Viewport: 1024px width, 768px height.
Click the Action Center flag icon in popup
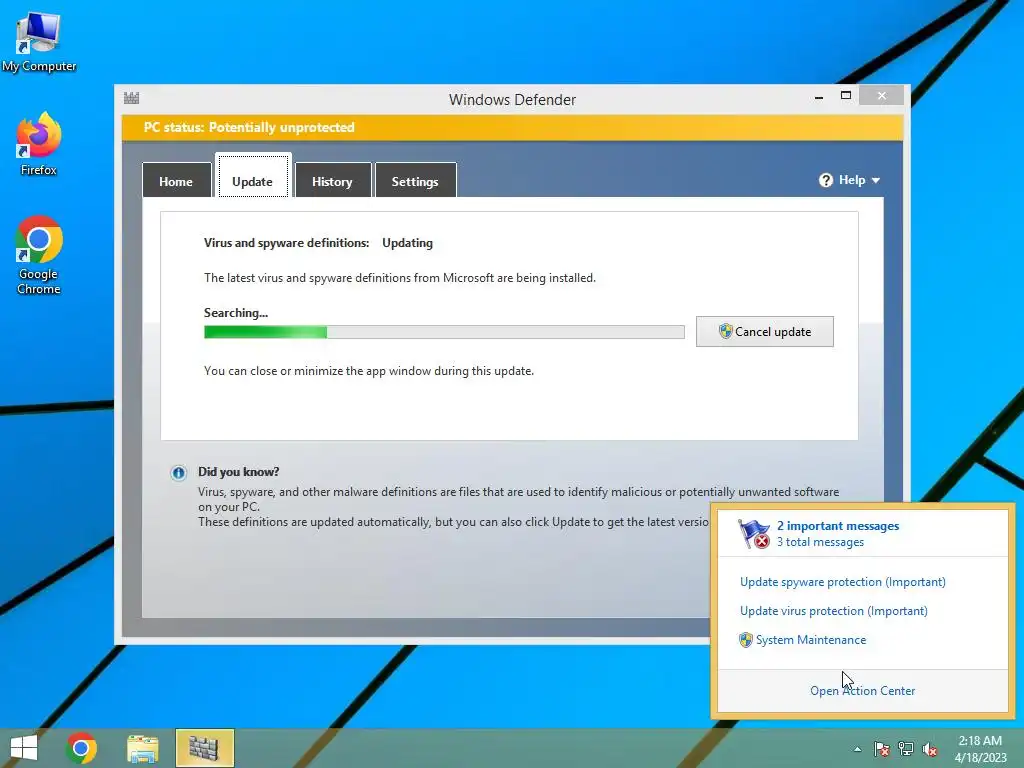(x=754, y=534)
